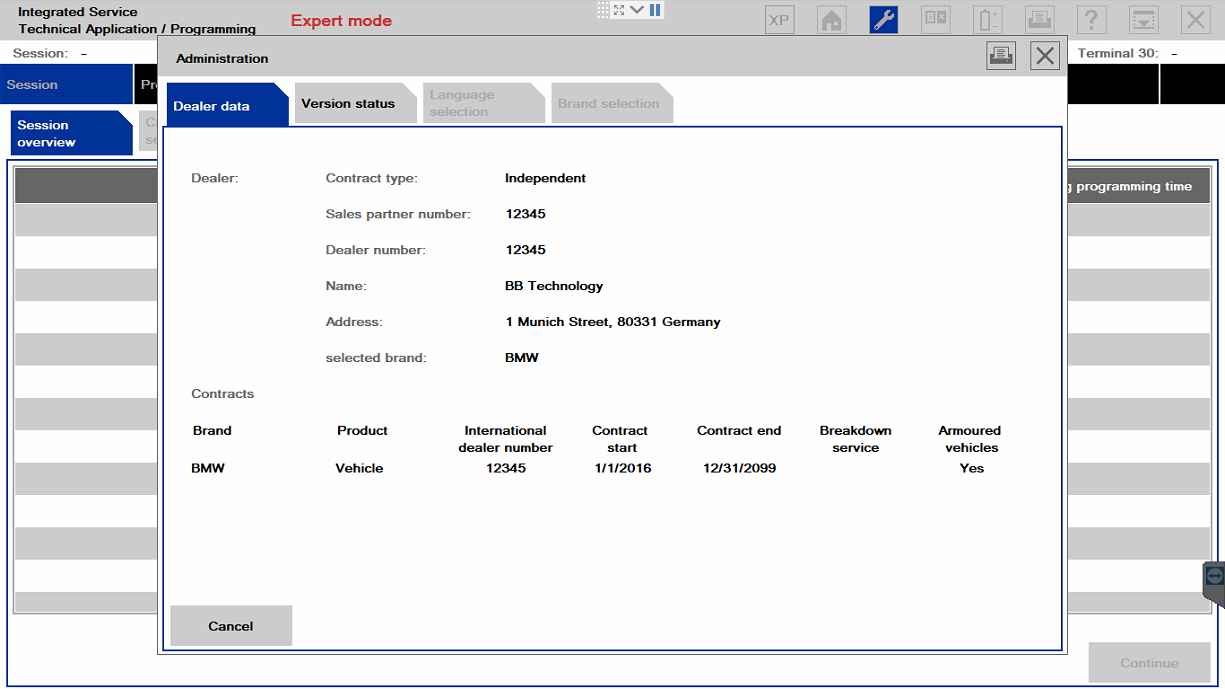Open the battery status icon
The height and width of the screenshot is (689, 1225).
click(x=988, y=20)
